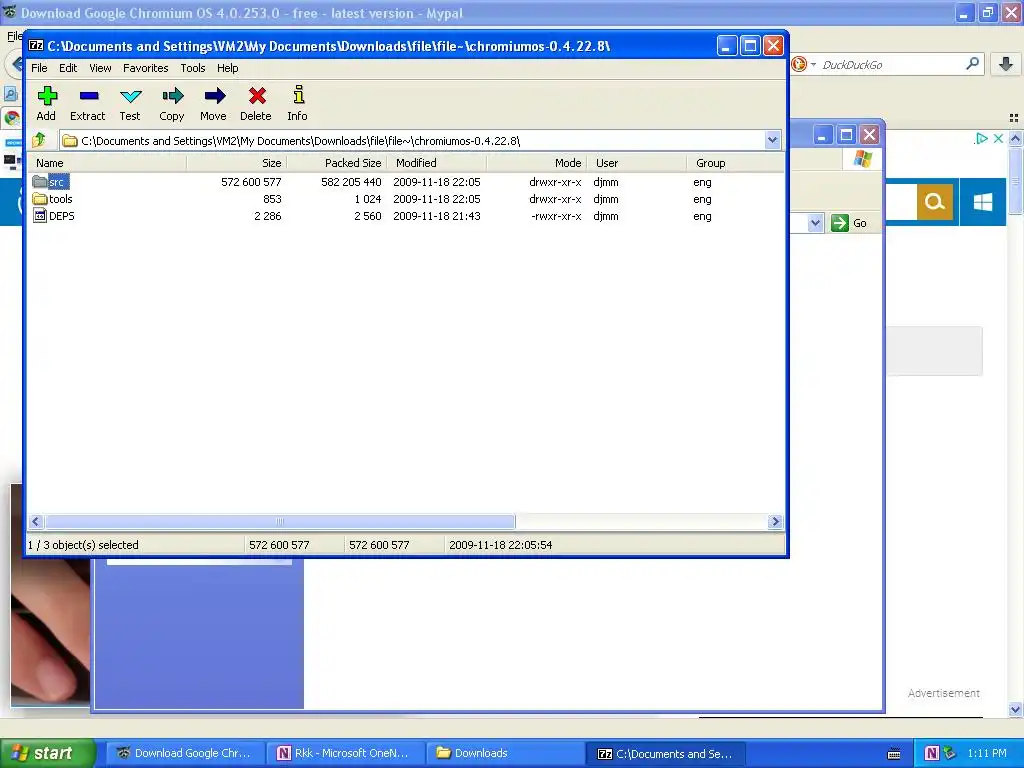Viewport: 1024px width, 768px height.
Task: Click the DuckDuckGo search field
Action: [x=891, y=64]
